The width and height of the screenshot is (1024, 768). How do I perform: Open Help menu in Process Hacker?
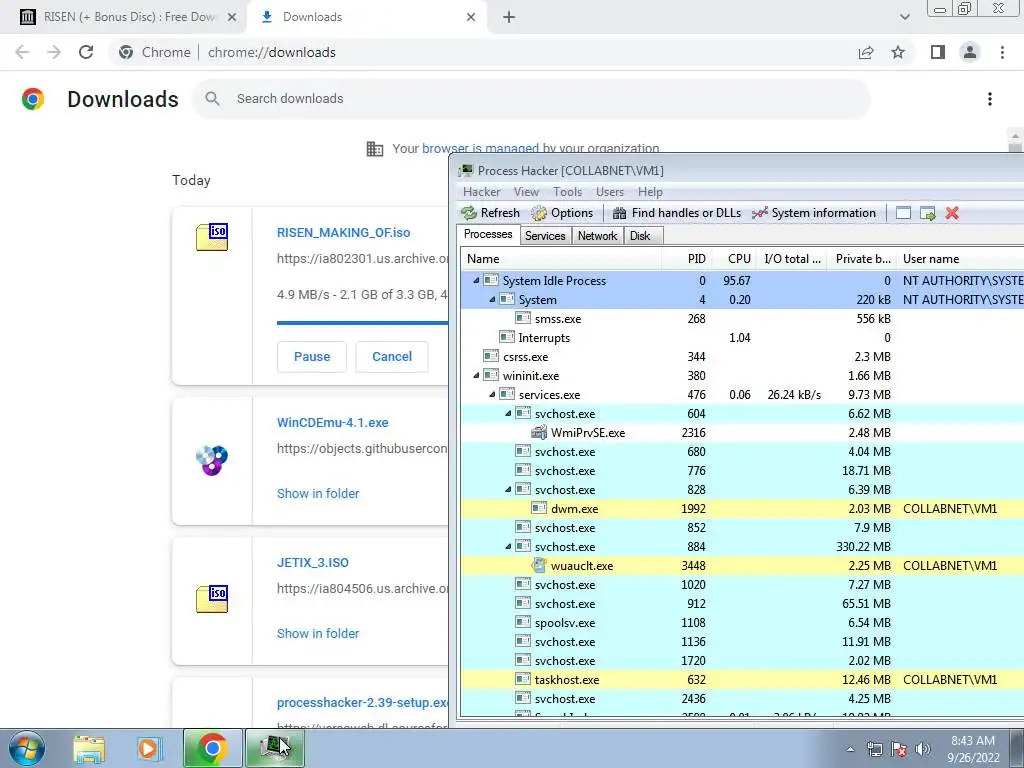click(x=650, y=192)
